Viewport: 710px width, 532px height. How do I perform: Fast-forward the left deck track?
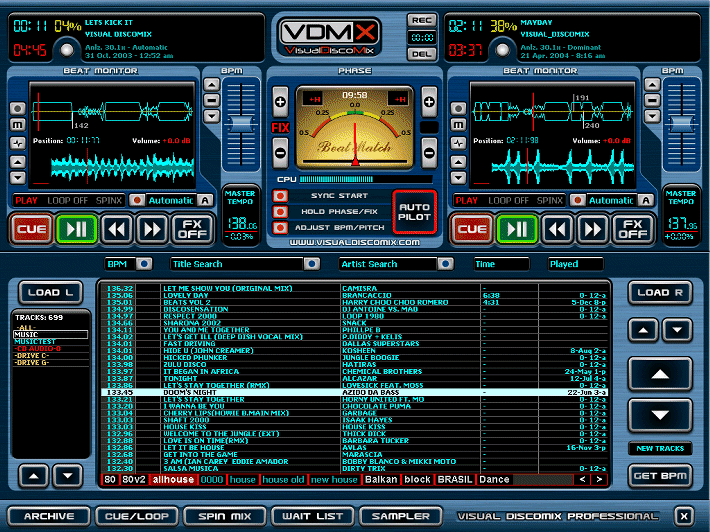tap(153, 229)
